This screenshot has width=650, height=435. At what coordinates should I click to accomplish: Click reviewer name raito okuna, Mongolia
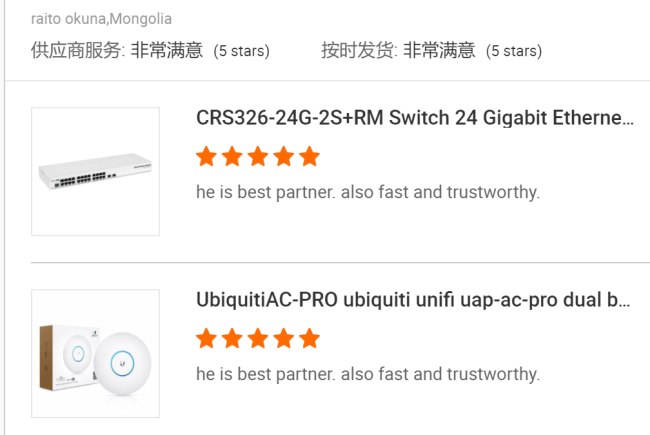(x=101, y=19)
